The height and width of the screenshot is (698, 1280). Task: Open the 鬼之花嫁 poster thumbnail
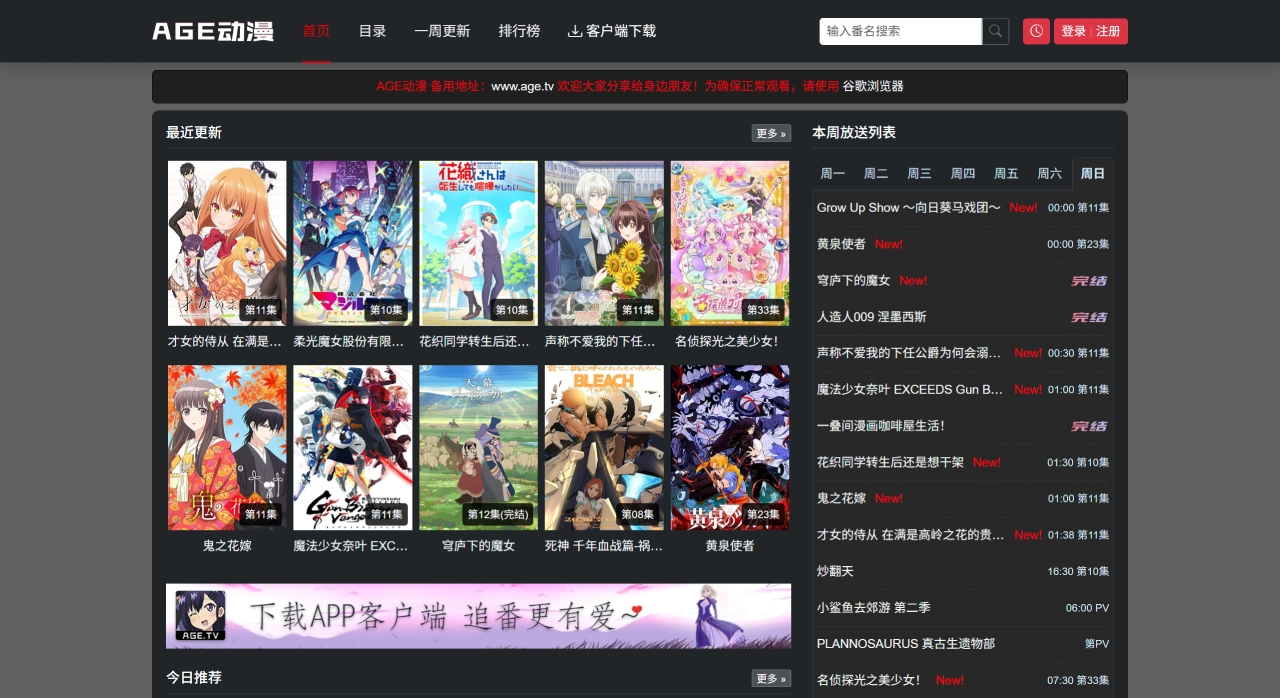pyautogui.click(x=227, y=447)
